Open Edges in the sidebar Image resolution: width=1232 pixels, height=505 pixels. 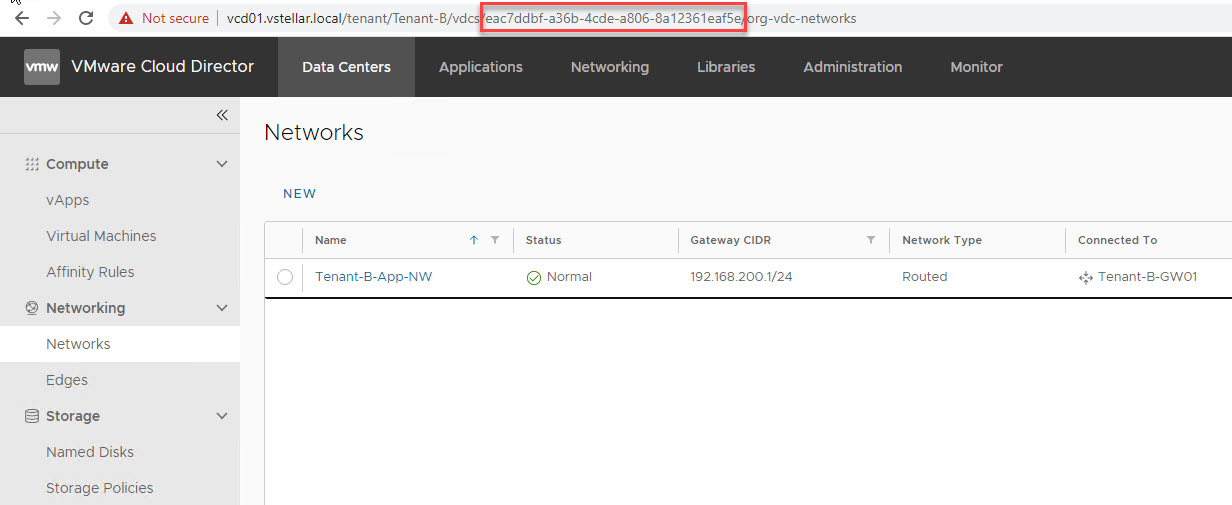[x=67, y=380]
